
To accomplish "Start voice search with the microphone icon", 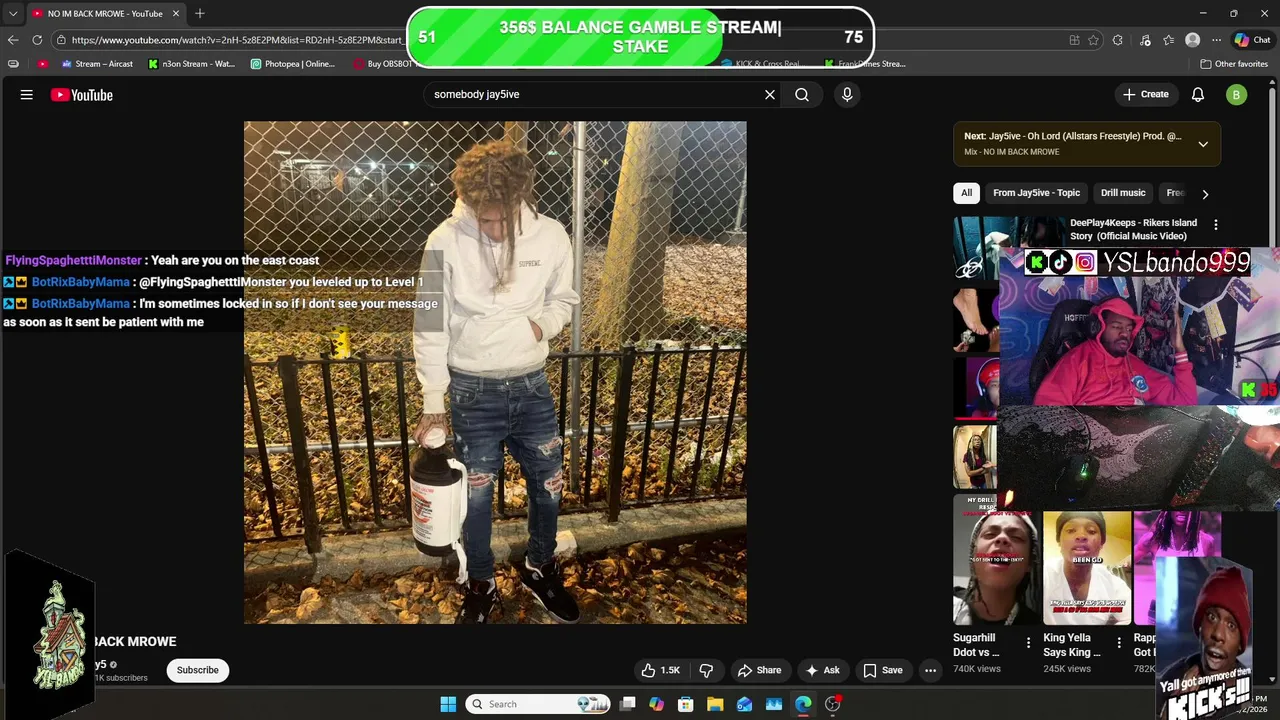I will click(x=847, y=94).
